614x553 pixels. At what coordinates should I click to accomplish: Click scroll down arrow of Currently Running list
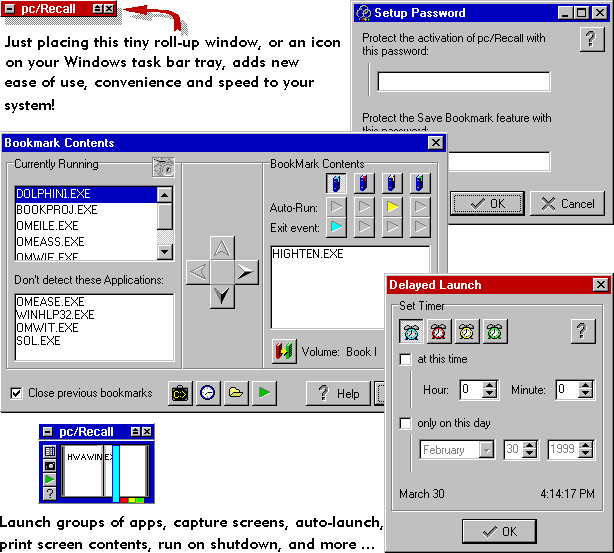[165, 252]
